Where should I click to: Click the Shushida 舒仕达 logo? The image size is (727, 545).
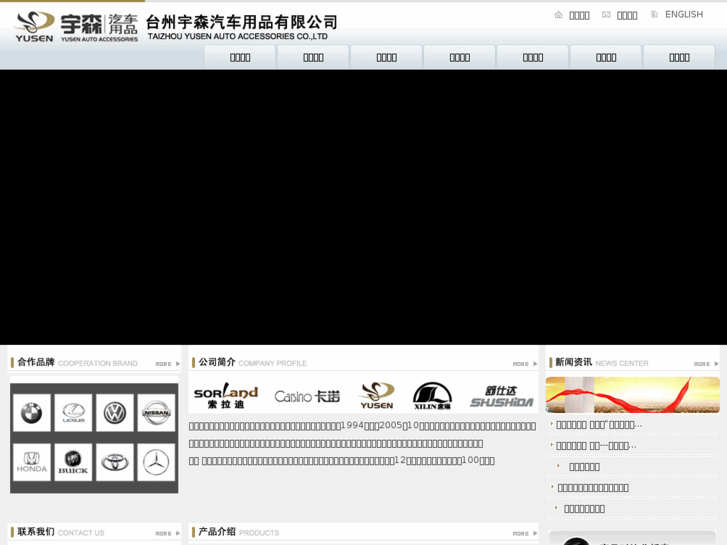click(x=502, y=397)
